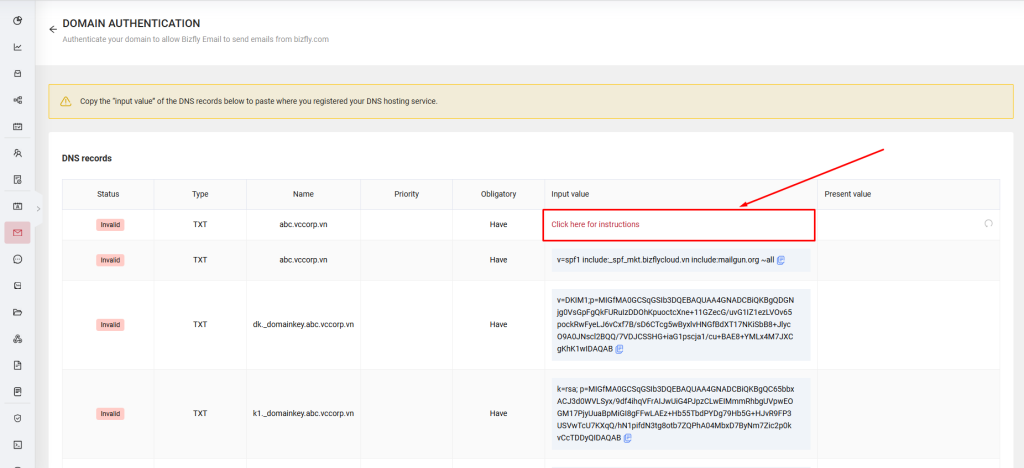Go back using the arrow beside Domain Authentication
Viewport: 1024px width, 468px height.
click(53, 29)
